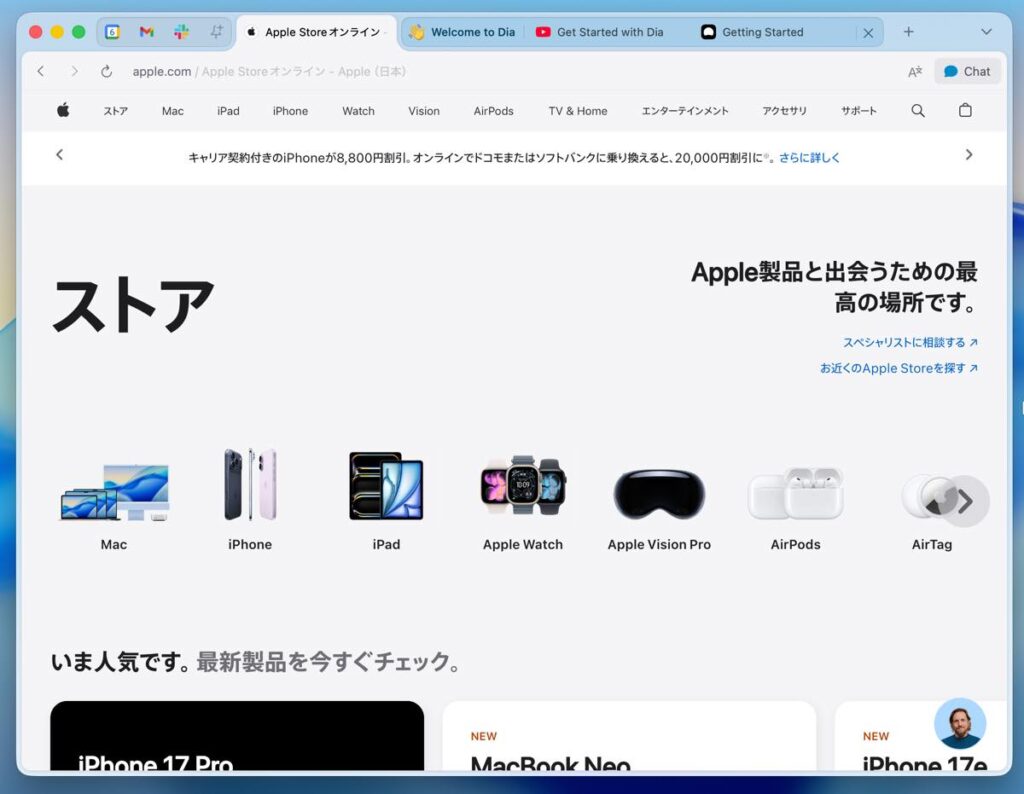Image resolution: width=1024 pixels, height=794 pixels.
Task: Open the Chat assistant button
Action: pos(967,72)
